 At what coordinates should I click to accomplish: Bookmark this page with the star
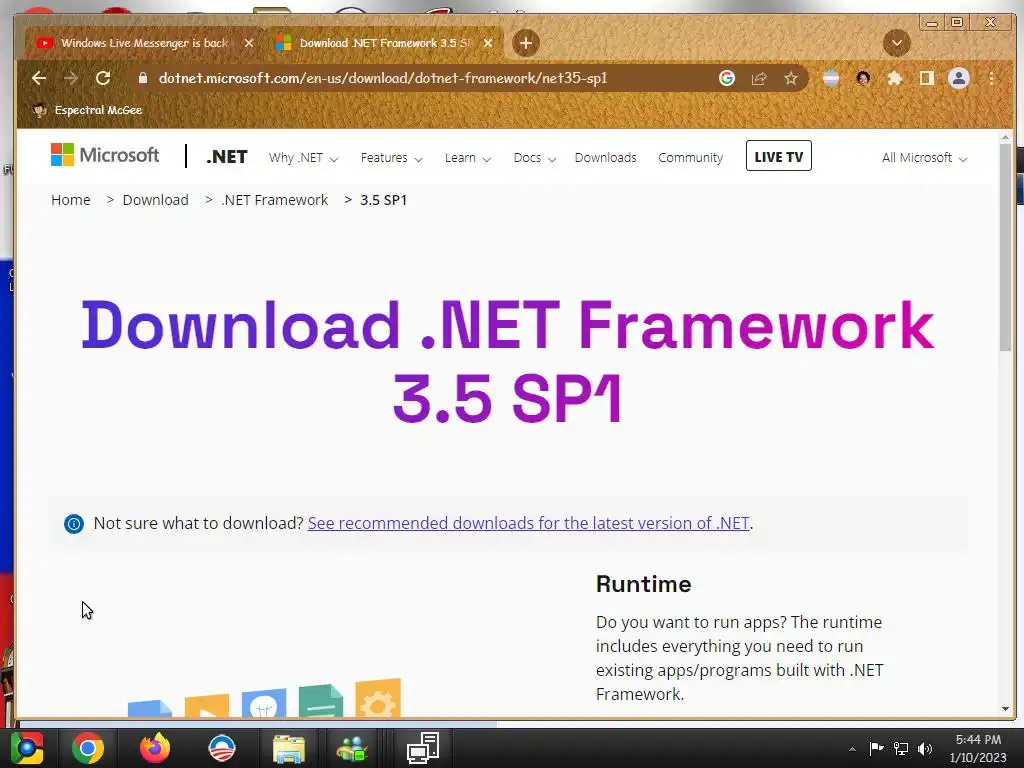click(x=791, y=78)
